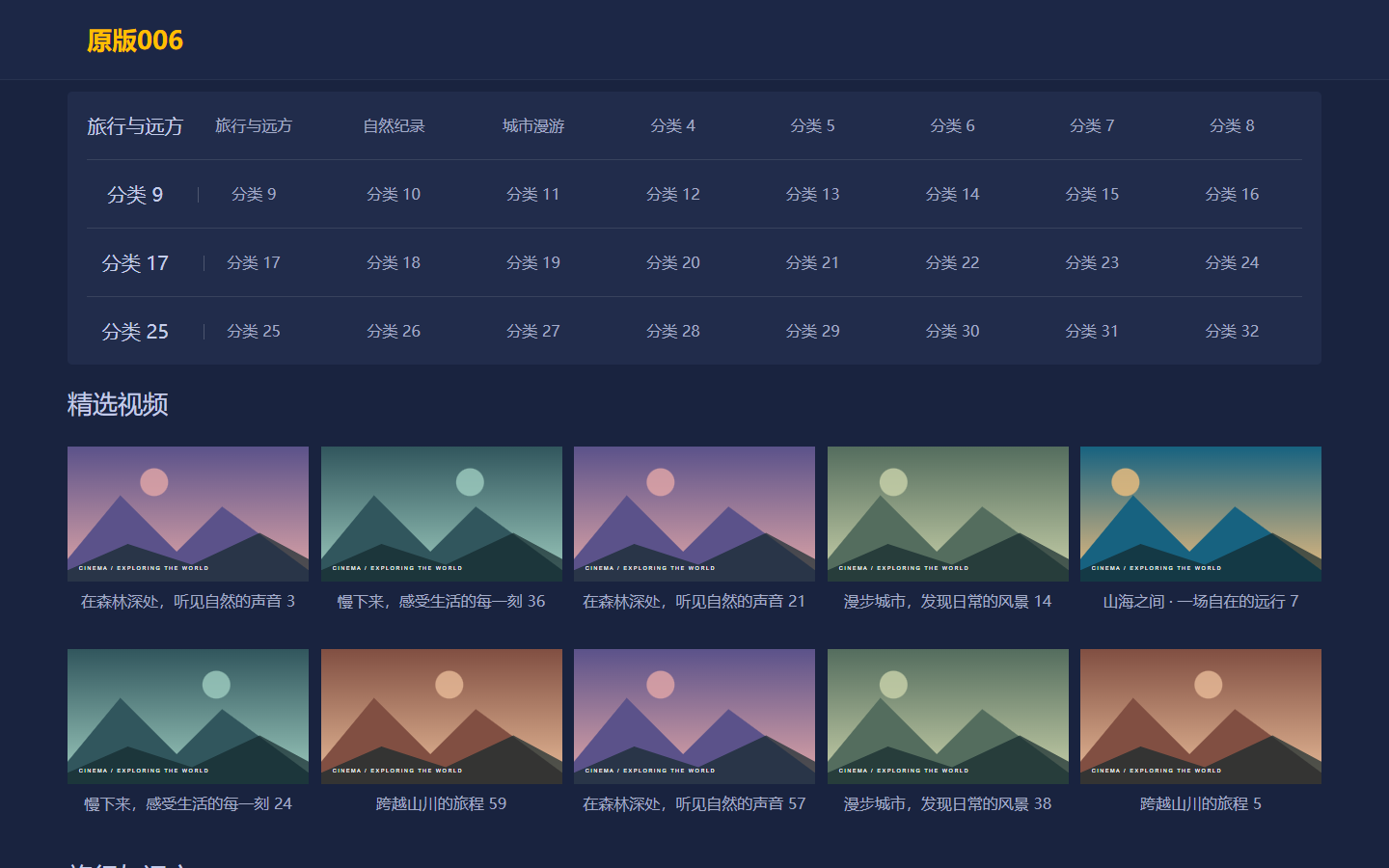Open the 分类 9 row heading

(135, 195)
